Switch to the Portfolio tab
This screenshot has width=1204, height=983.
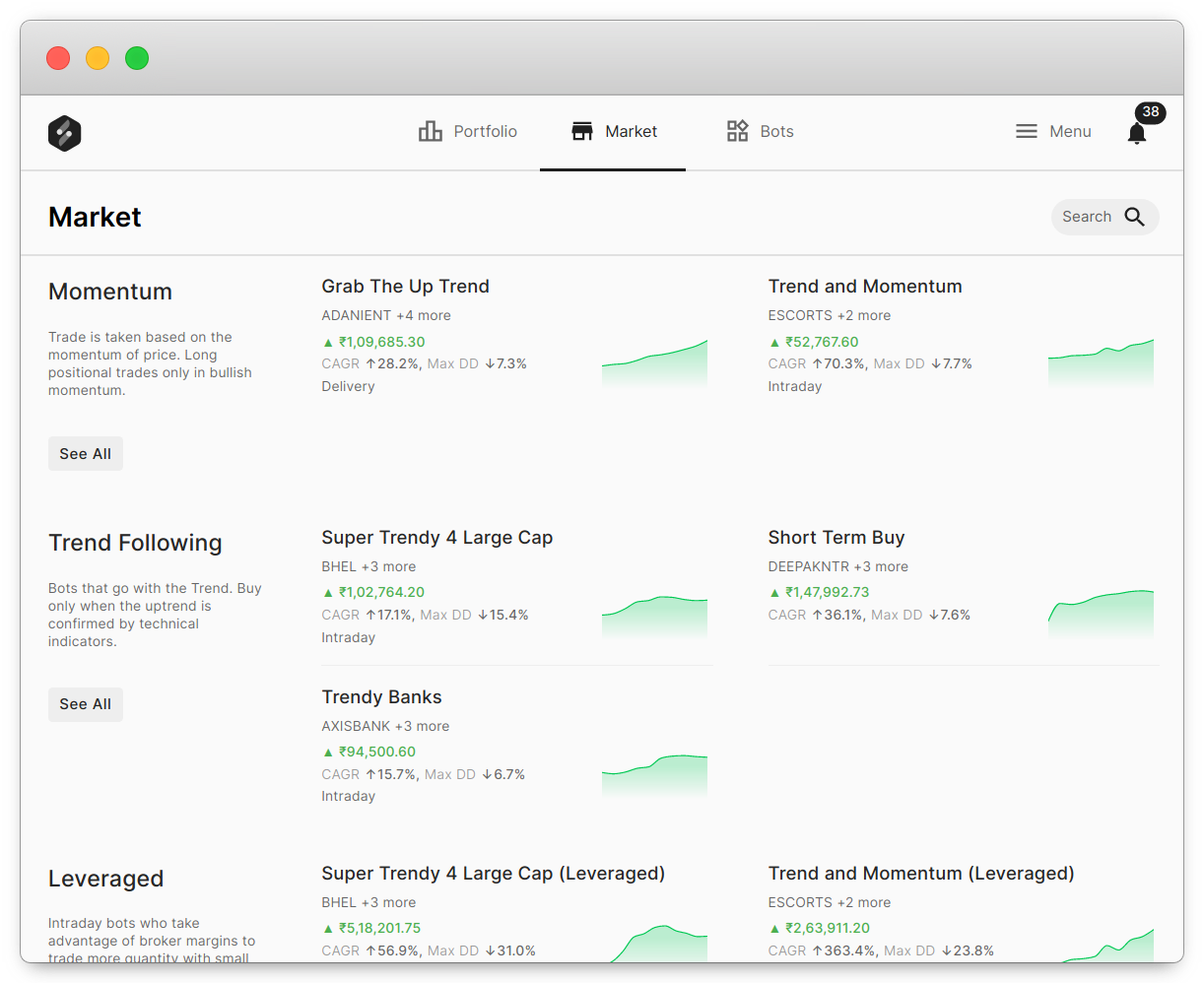tap(467, 132)
